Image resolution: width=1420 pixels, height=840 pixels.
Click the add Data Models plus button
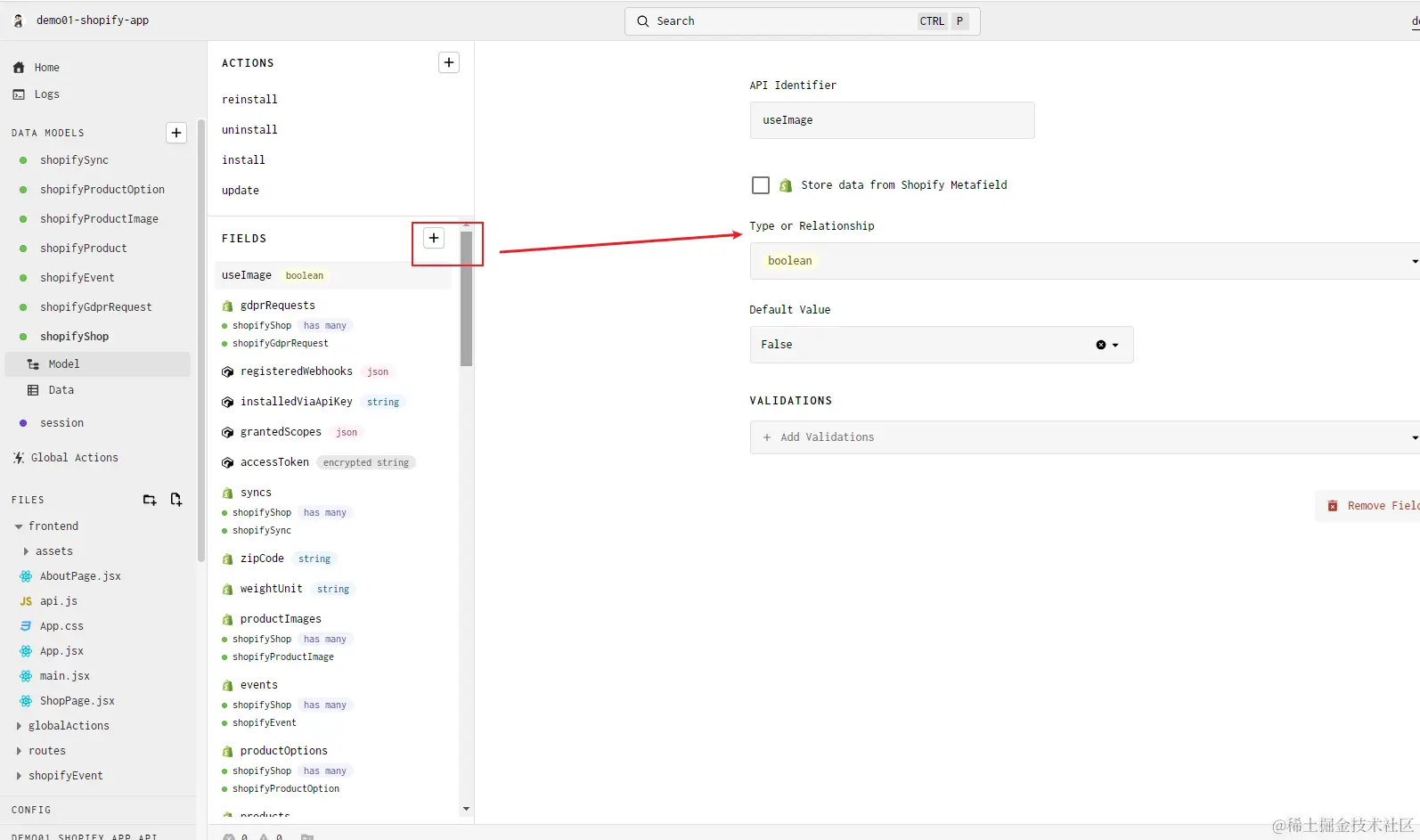pos(176,133)
